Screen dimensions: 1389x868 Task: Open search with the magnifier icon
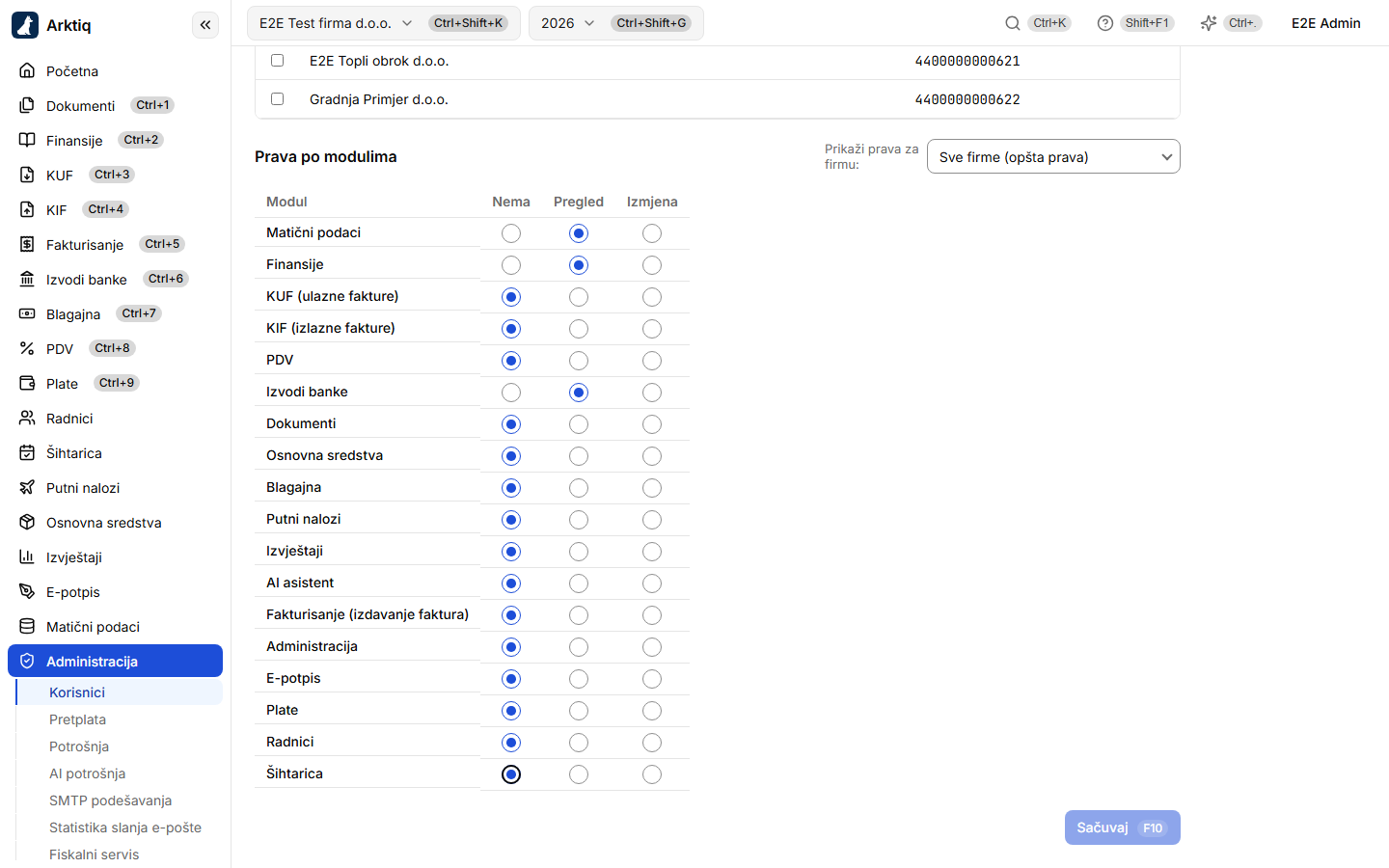point(1013,23)
